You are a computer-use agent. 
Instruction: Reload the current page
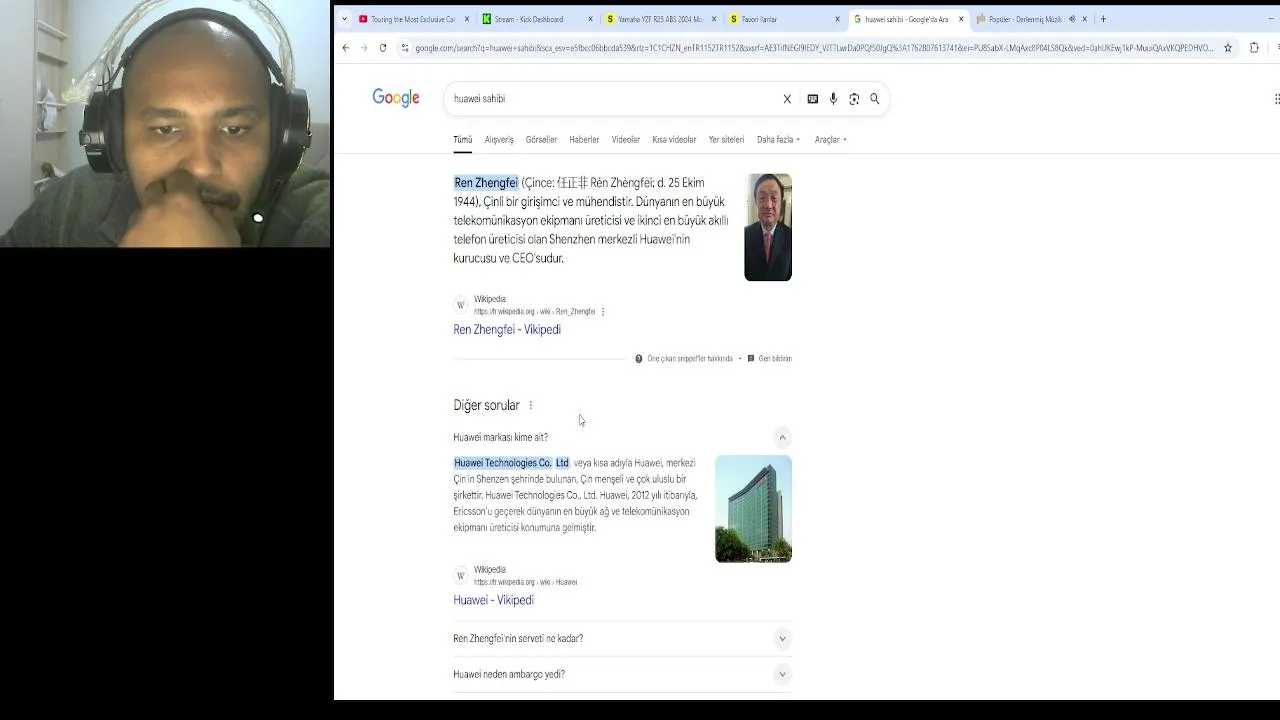[382, 48]
